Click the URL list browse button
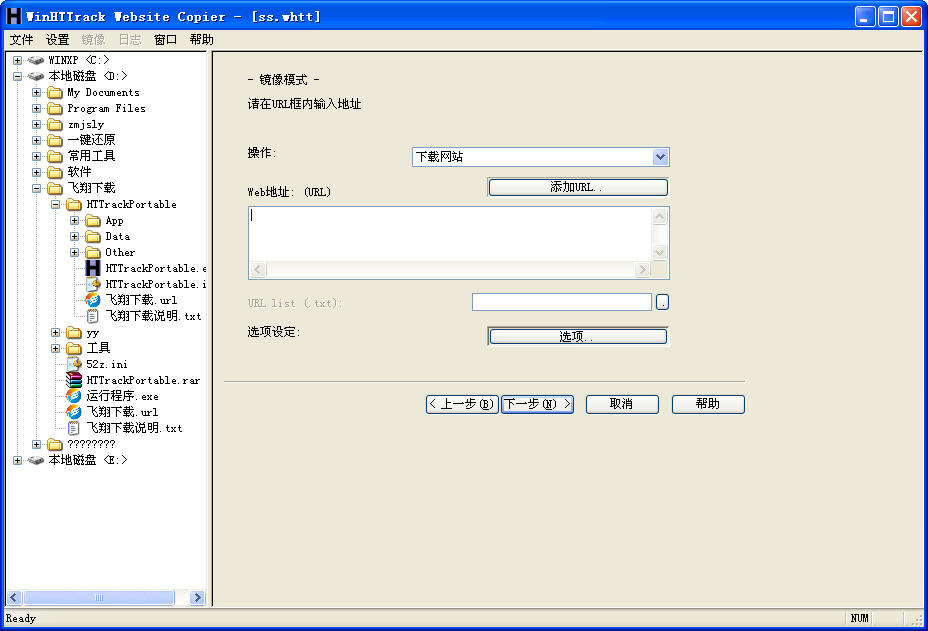The image size is (928, 631). point(662,302)
